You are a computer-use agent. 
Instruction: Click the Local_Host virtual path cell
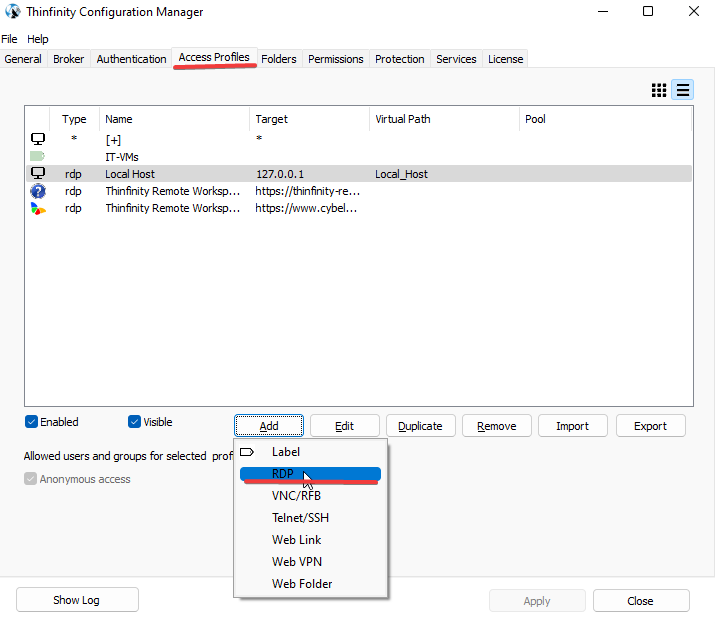401,174
